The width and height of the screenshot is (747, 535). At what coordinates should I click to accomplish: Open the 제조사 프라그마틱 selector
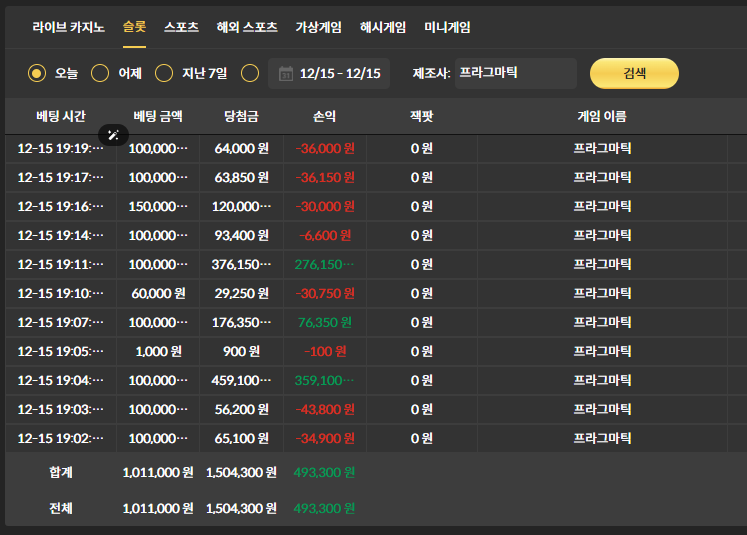(x=515, y=73)
